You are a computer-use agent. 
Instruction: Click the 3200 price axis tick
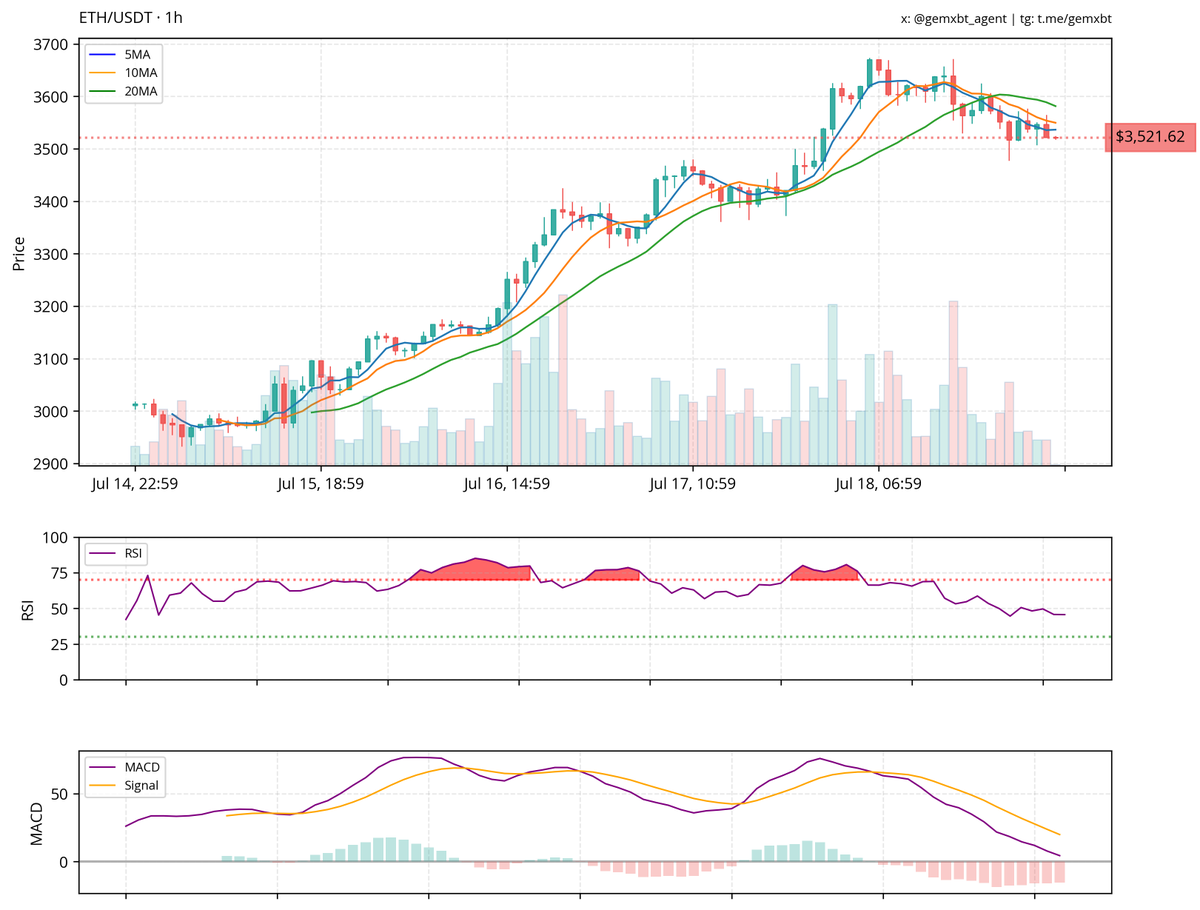[50, 307]
